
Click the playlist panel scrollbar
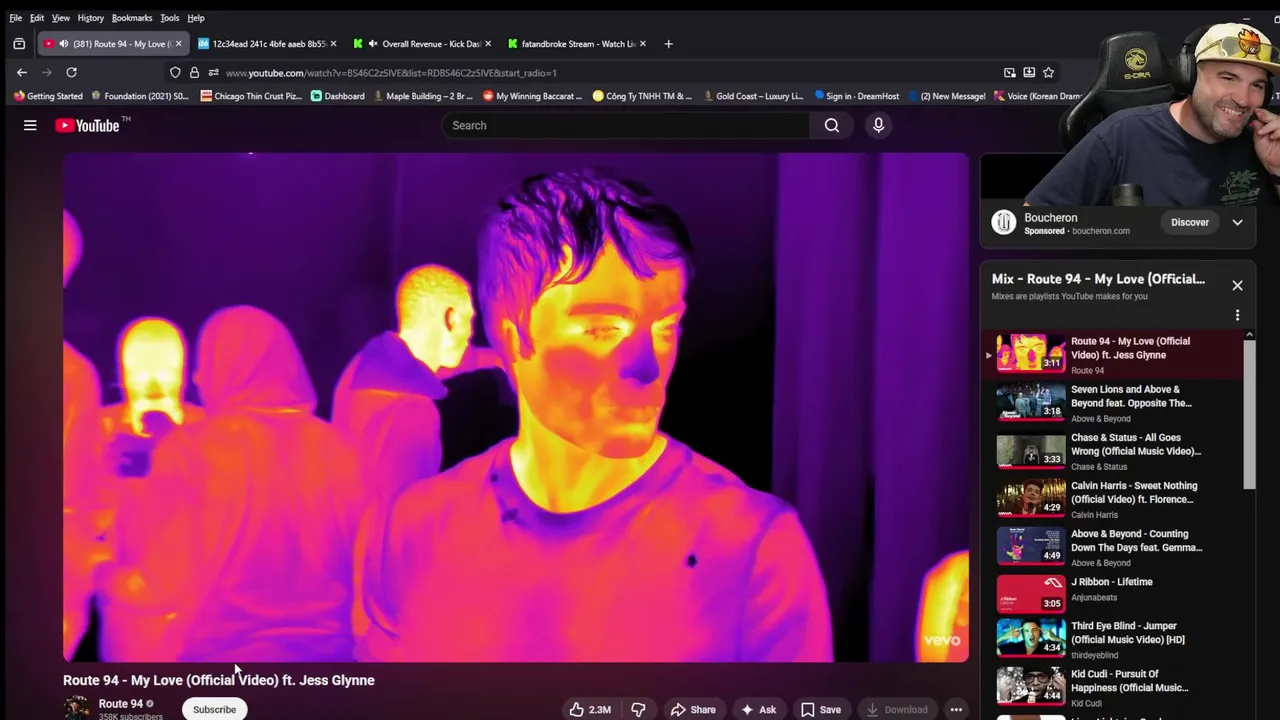[x=1249, y=415]
